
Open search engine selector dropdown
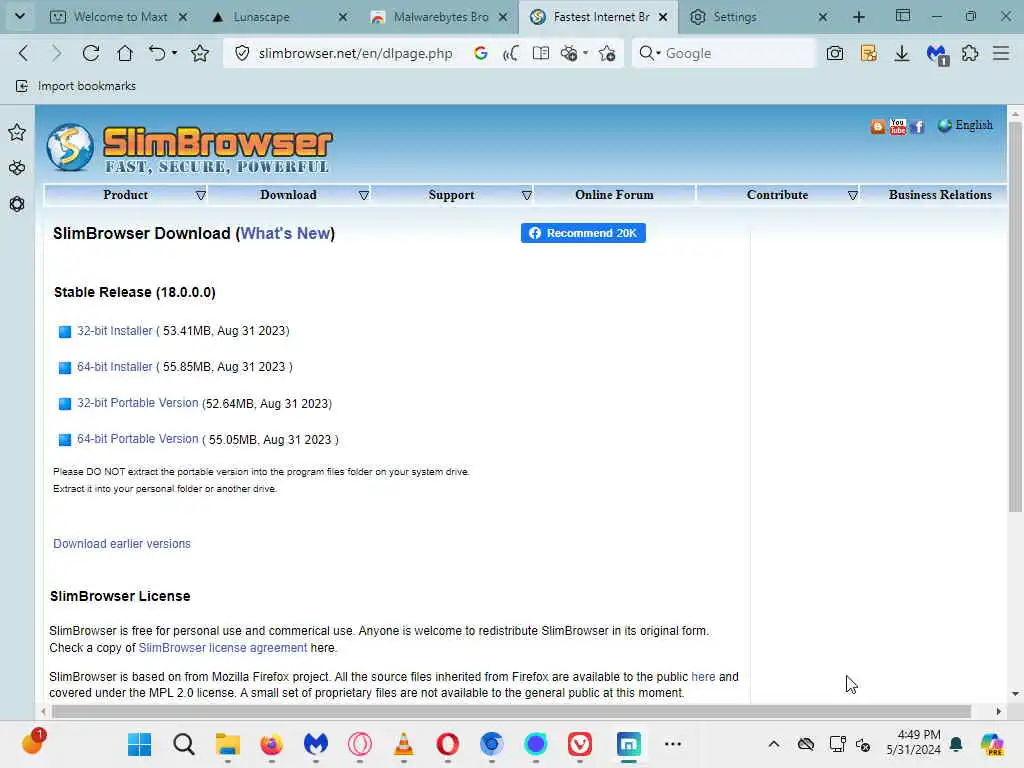[x=650, y=53]
